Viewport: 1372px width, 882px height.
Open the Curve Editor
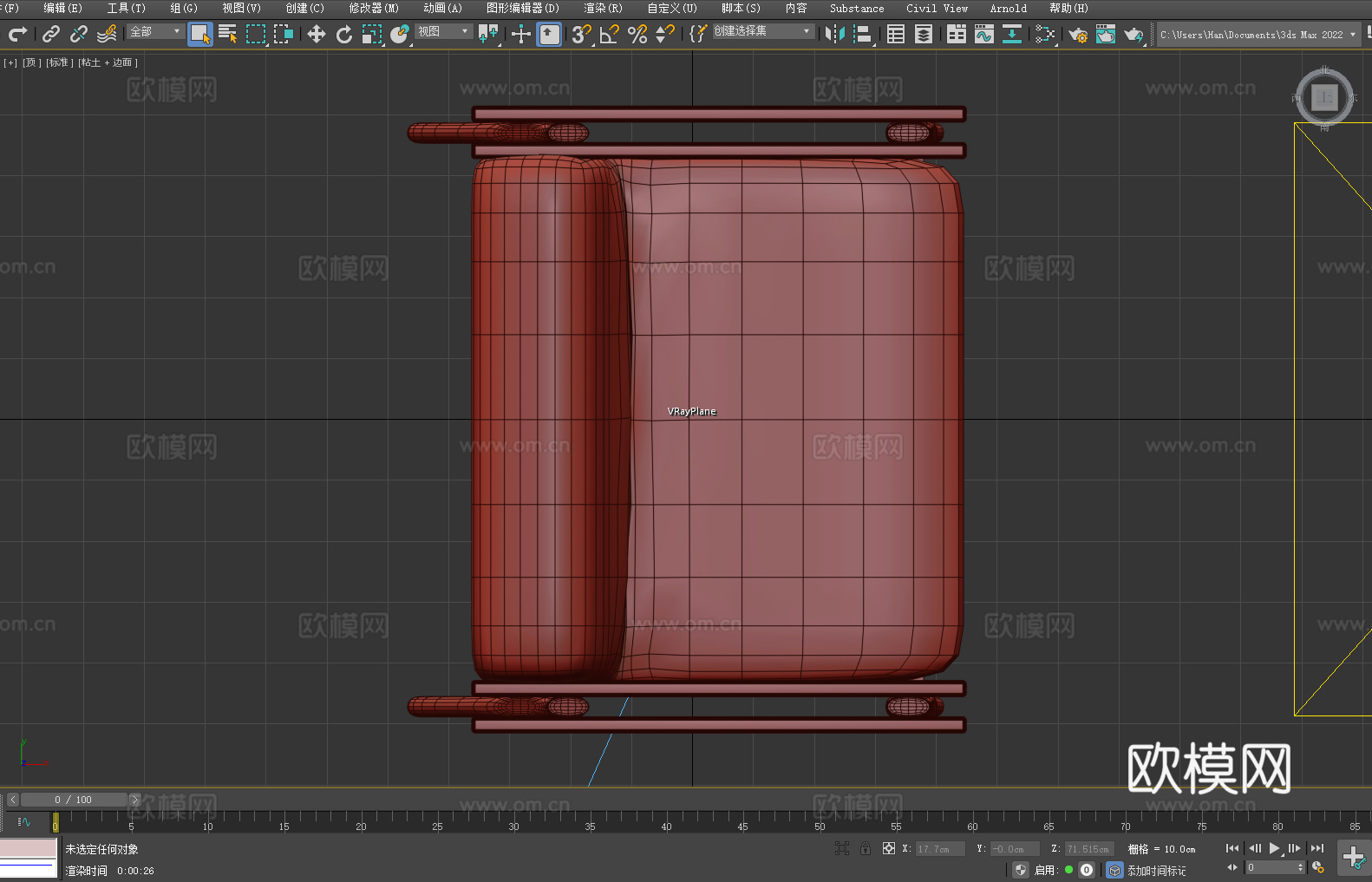pyautogui.click(x=984, y=34)
